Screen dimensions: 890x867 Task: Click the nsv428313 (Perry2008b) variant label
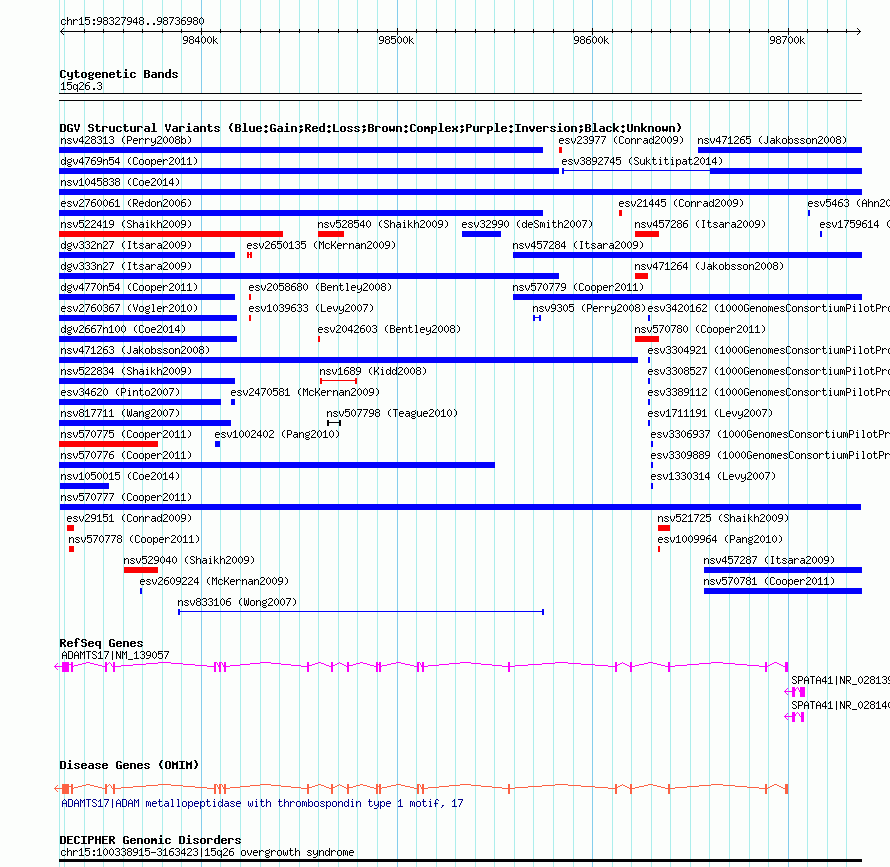point(126,140)
